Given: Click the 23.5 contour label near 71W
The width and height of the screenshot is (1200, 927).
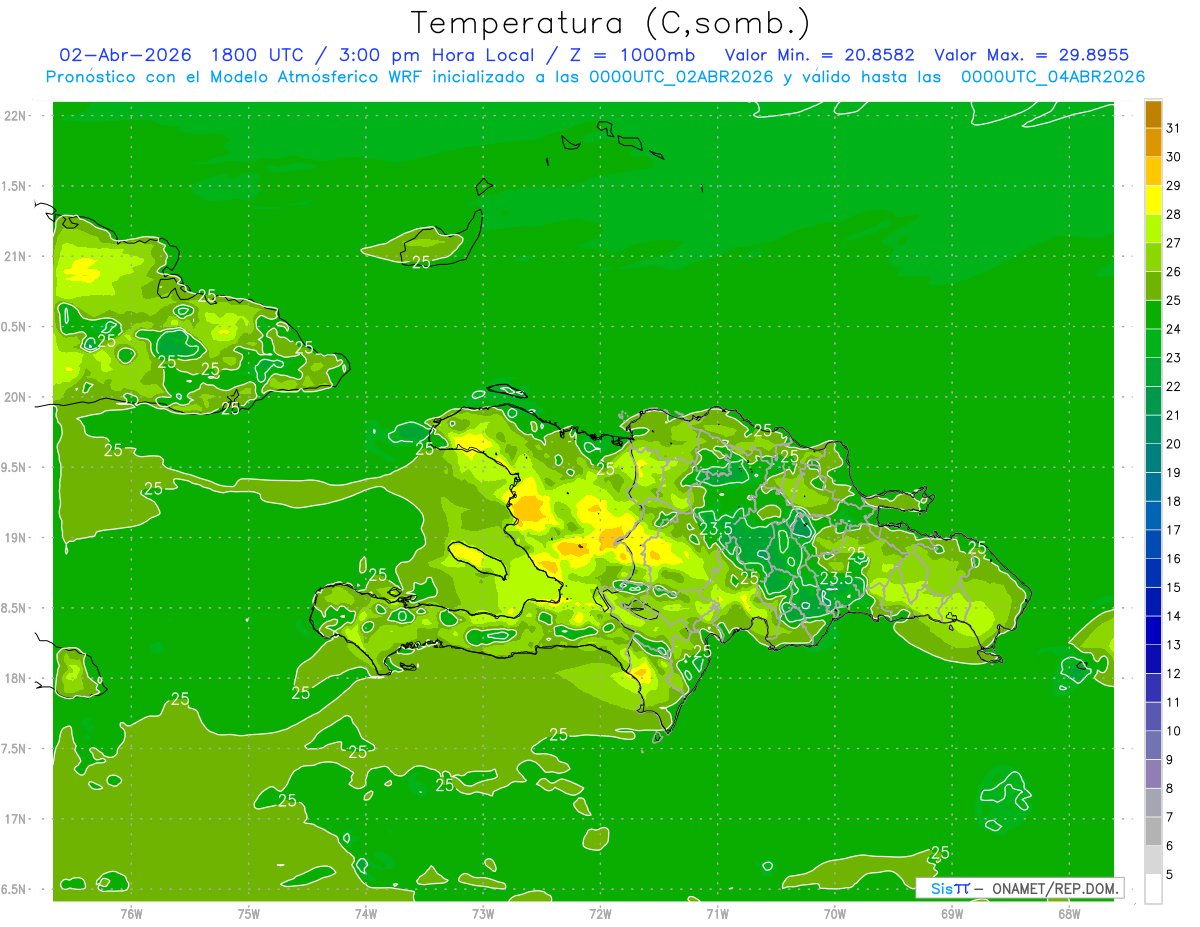Looking at the screenshot, I should tap(716, 528).
